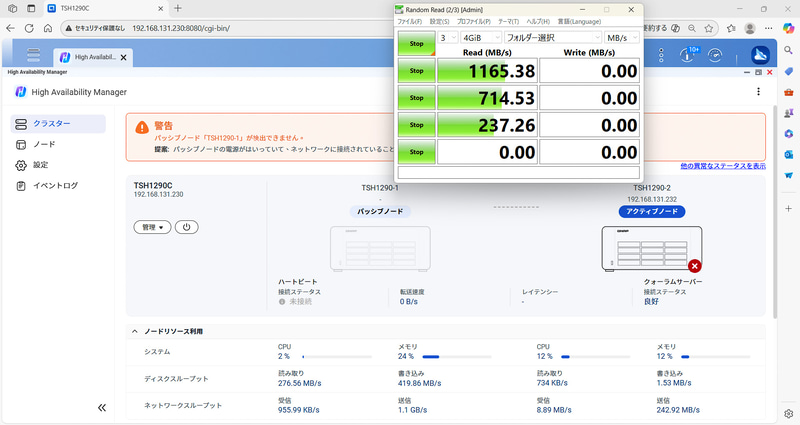Click 他の異常なステータスを表示 link

(723, 166)
